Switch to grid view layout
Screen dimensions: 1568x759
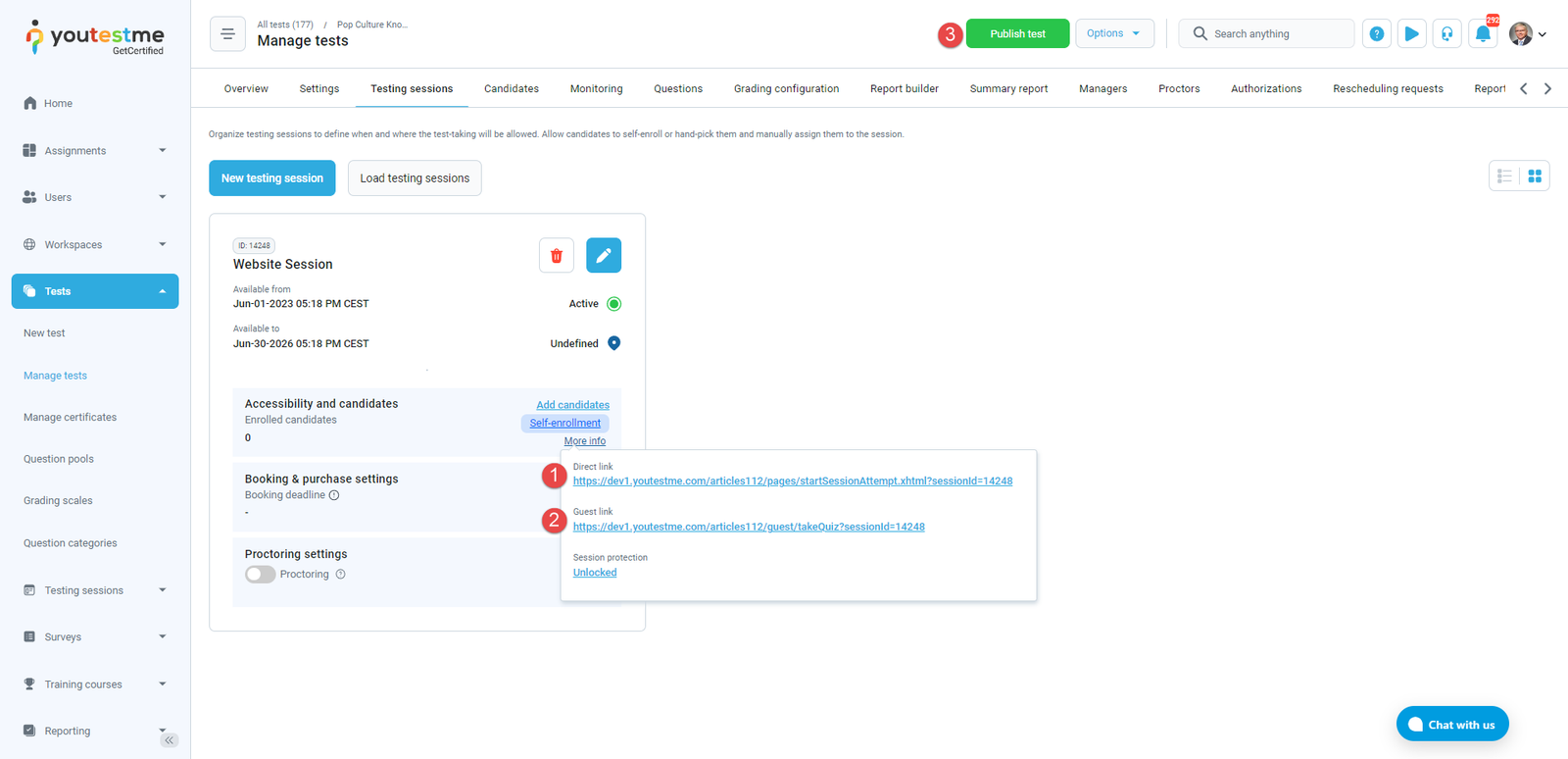[1535, 177]
